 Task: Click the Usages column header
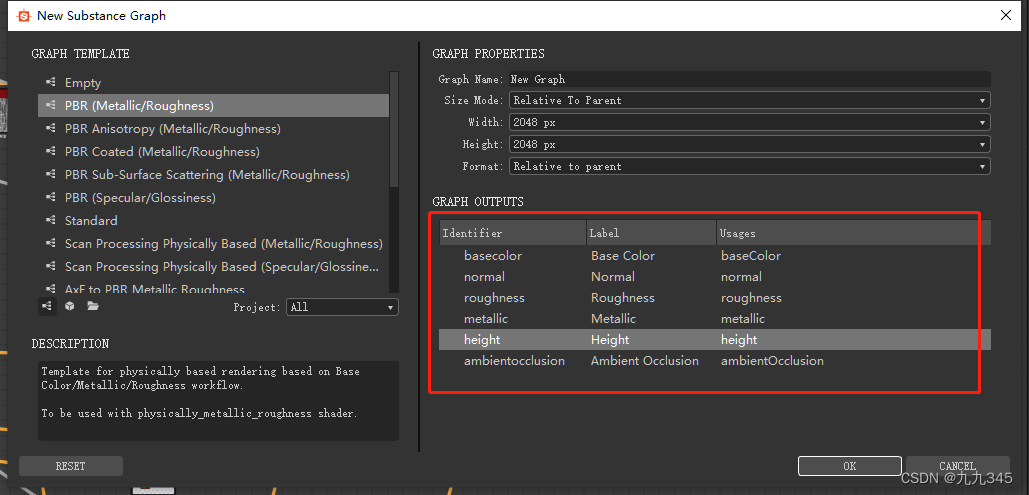[x=854, y=233]
